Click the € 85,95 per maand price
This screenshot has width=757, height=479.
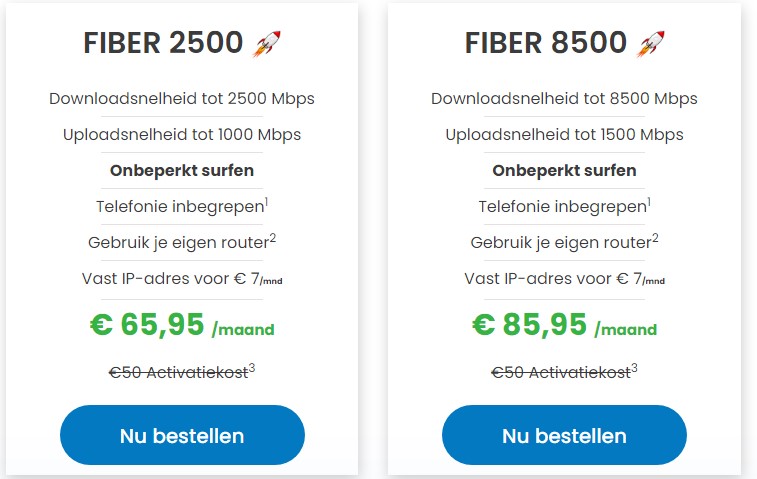[x=565, y=325]
